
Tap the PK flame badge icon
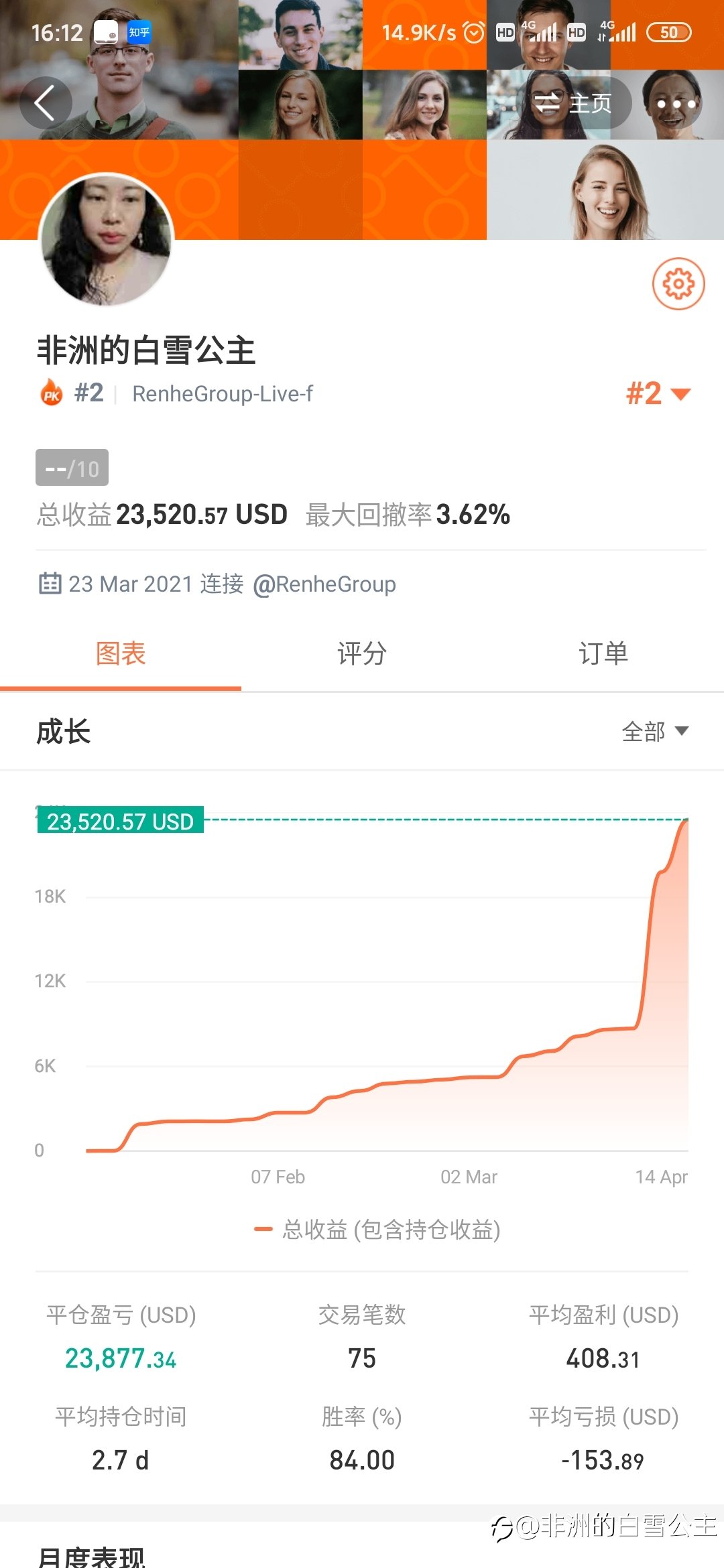(x=52, y=393)
